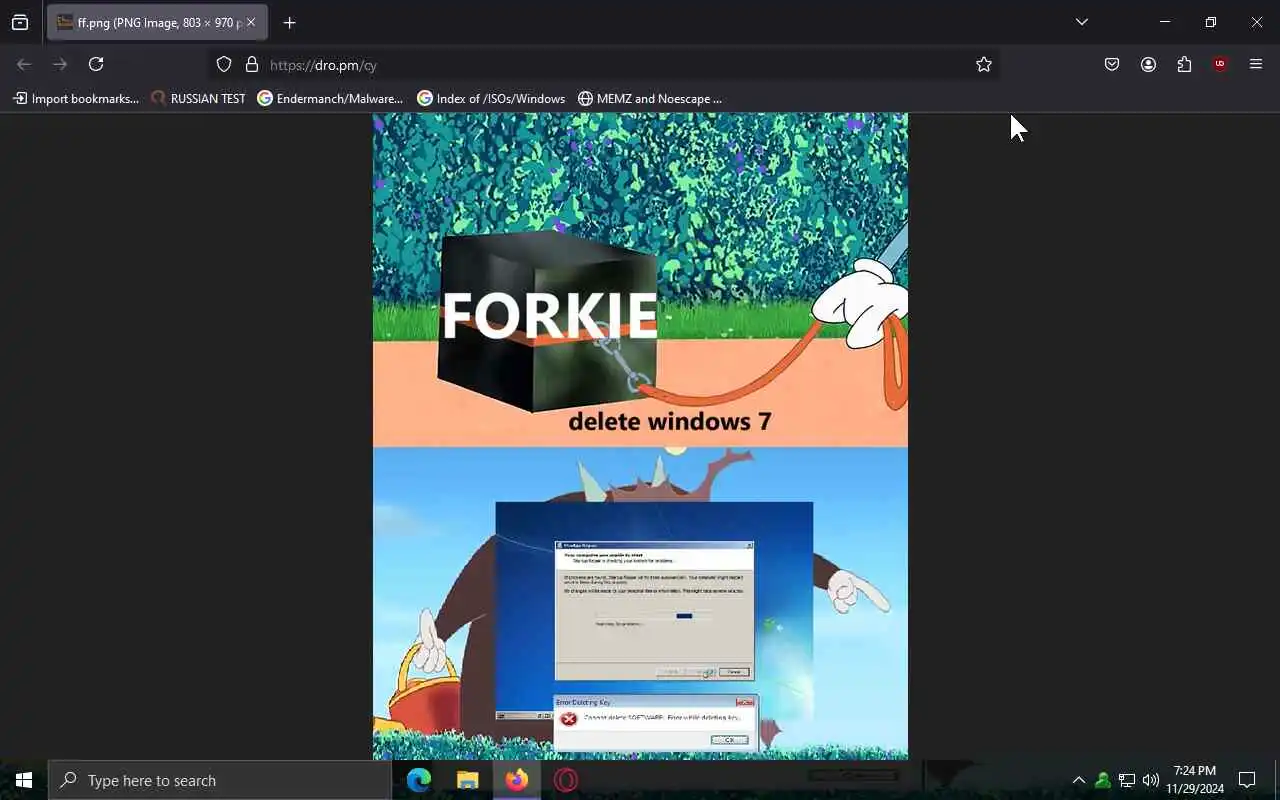1280x800 pixels.
Task: Open the uBlock Origin extension icon
Action: coord(1220,64)
